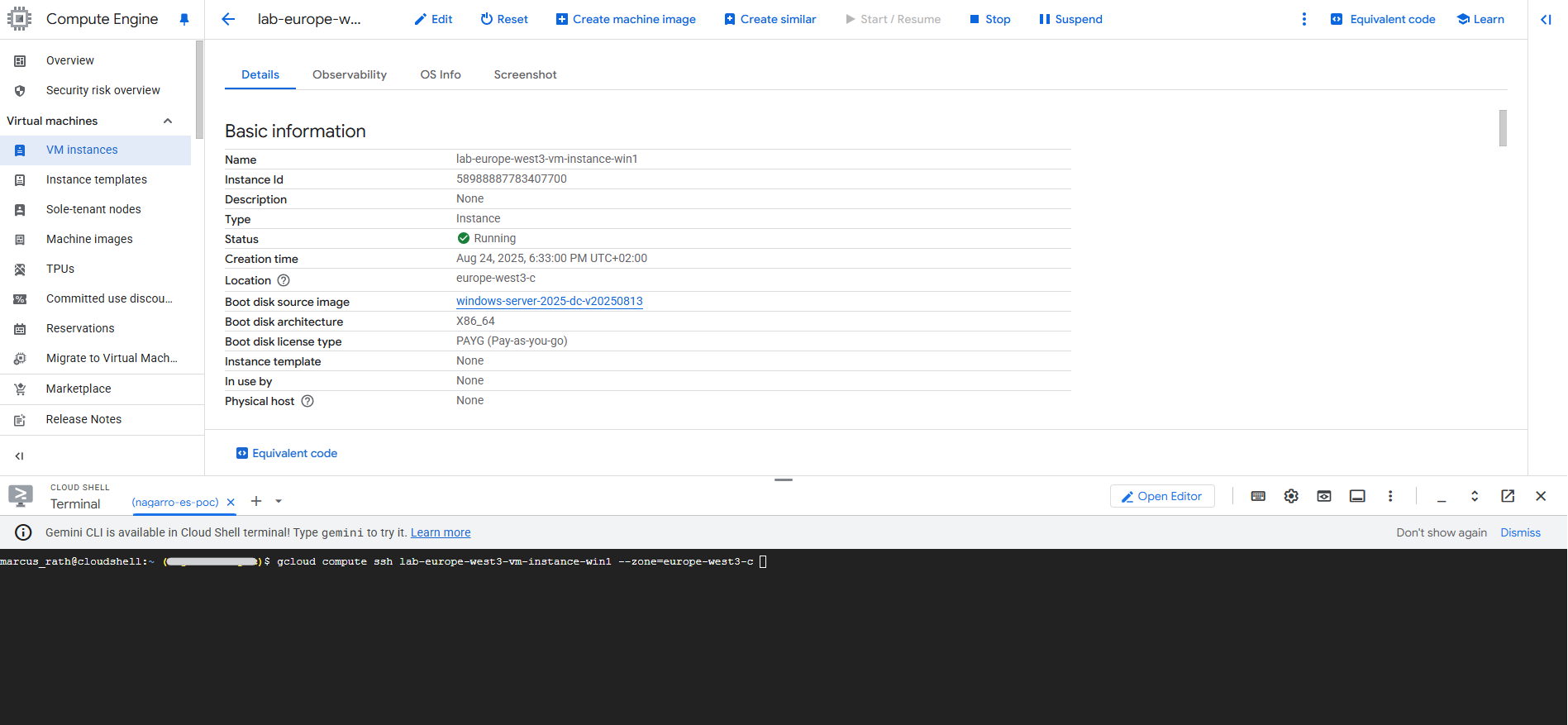The height and width of the screenshot is (725, 1568).
Task: Reset the VM instance
Action: point(504,19)
